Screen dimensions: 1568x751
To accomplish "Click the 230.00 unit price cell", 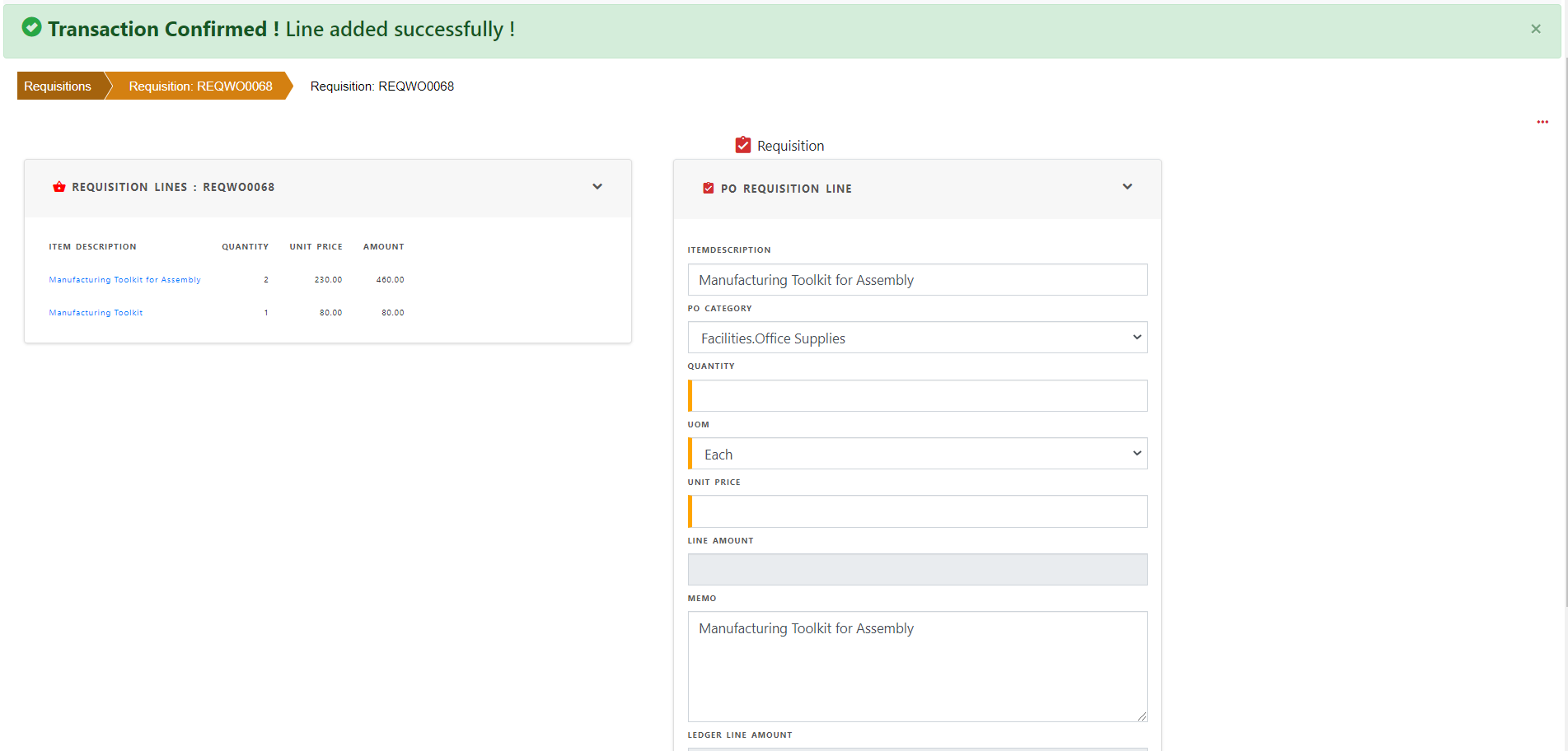I will (x=328, y=280).
